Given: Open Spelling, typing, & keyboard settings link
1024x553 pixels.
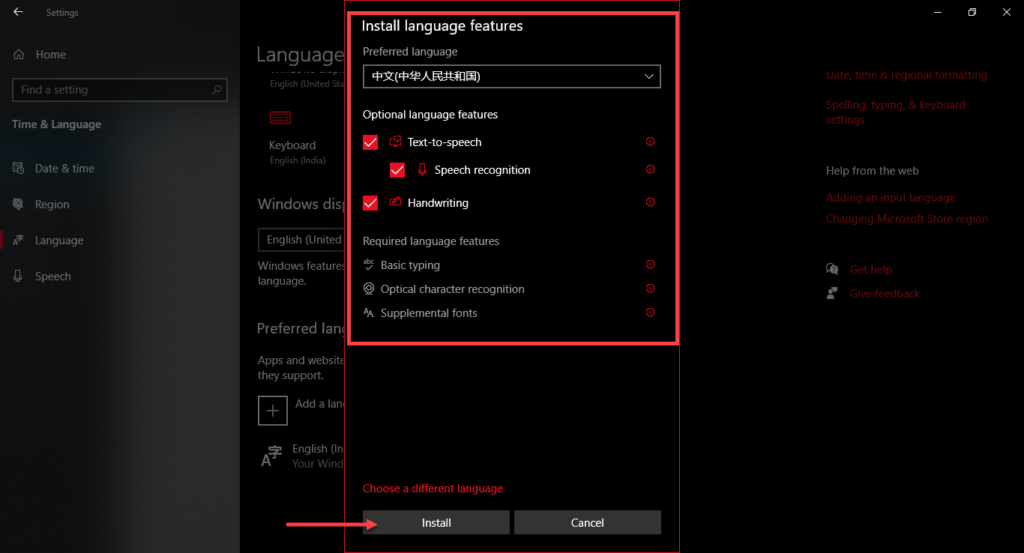Looking at the screenshot, I should (895, 112).
